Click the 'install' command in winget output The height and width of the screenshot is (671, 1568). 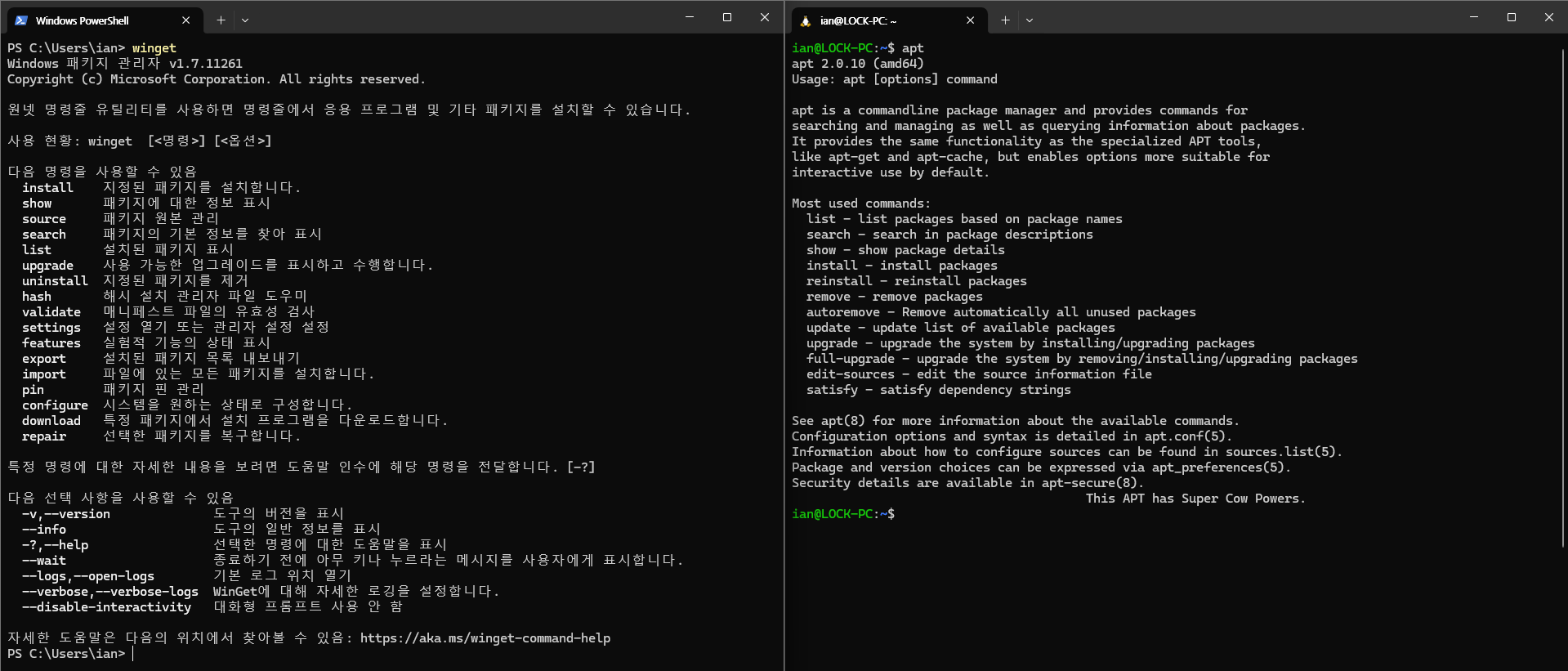(x=47, y=188)
